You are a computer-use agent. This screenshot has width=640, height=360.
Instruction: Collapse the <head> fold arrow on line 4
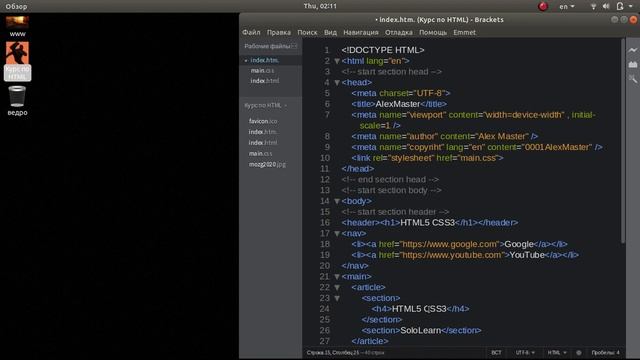click(337, 82)
